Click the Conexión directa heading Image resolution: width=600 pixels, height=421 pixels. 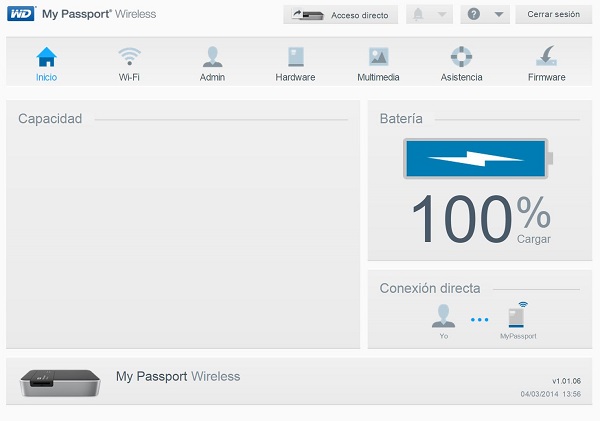coord(430,288)
